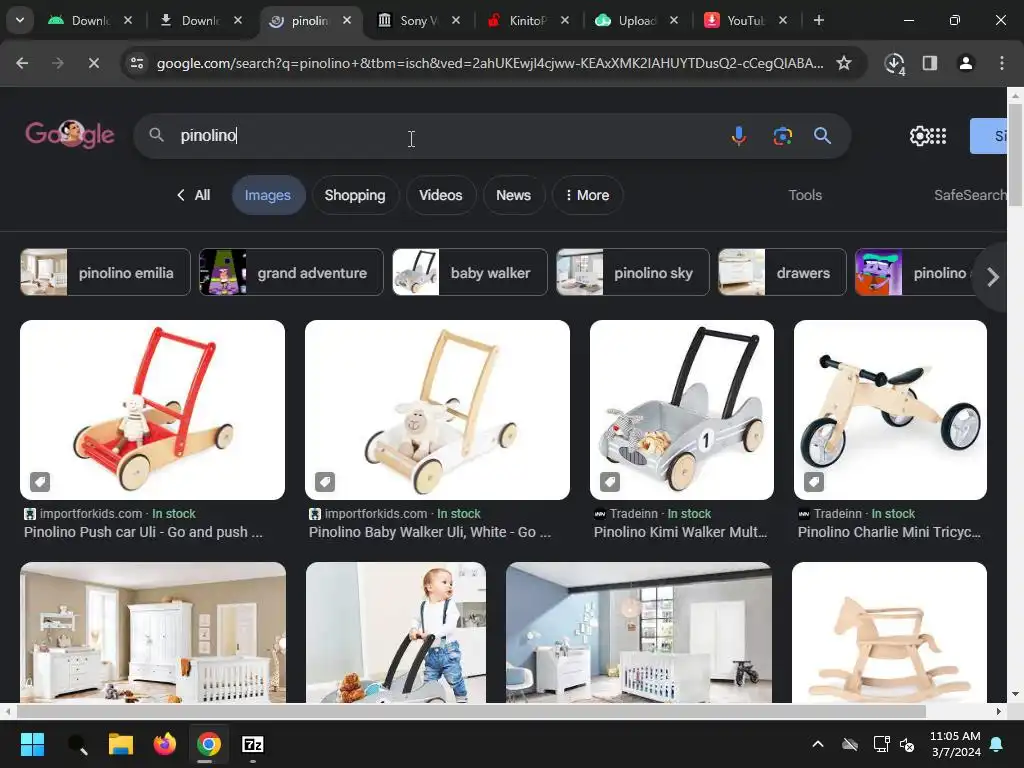Open the Chrome profile avatar
Screen dimensions: 1024x768
click(965, 63)
